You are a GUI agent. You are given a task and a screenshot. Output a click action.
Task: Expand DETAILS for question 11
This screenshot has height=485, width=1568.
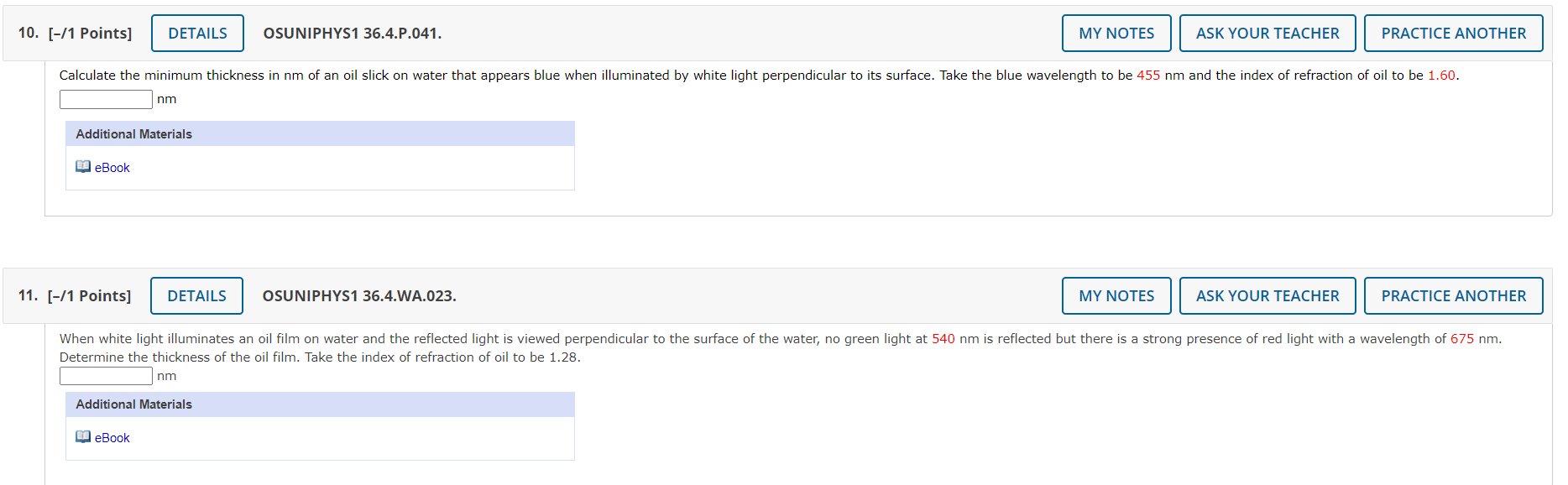coord(196,296)
